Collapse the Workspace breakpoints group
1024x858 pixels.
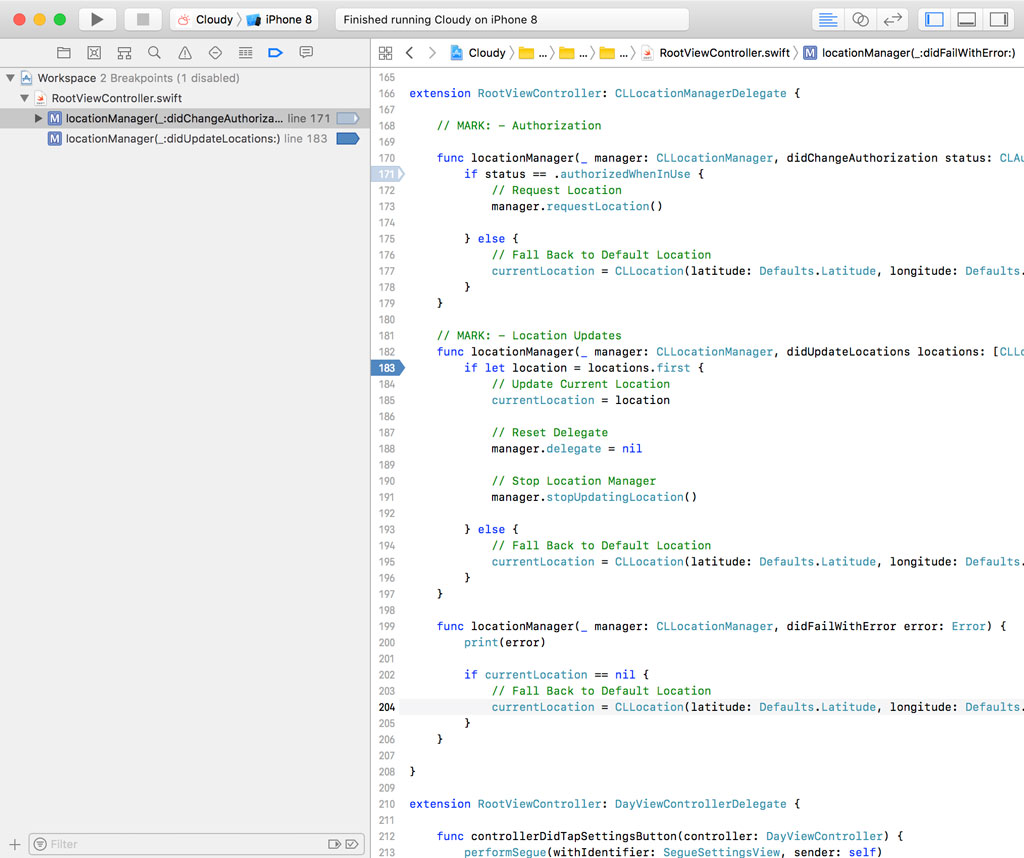pyautogui.click(x=10, y=78)
